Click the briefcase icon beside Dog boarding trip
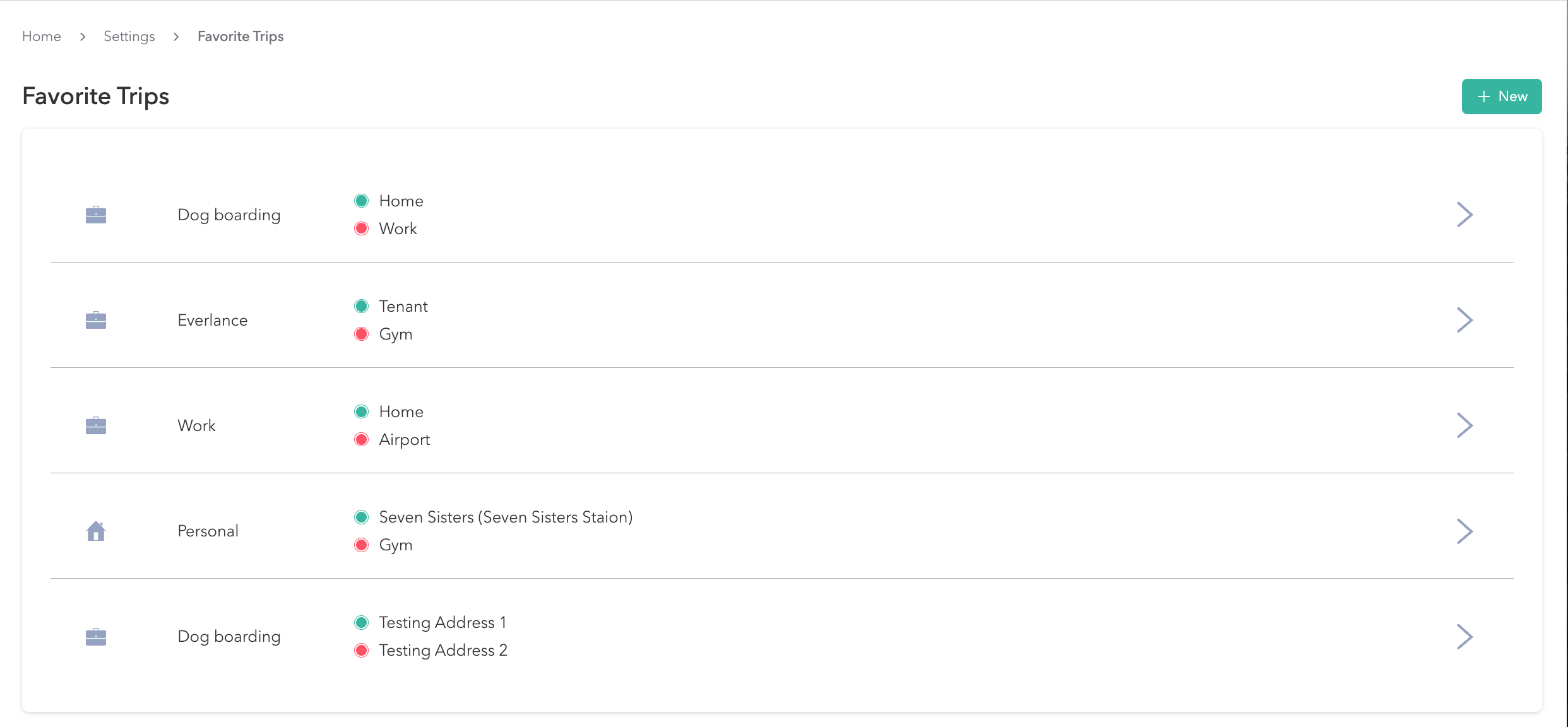 click(95, 215)
